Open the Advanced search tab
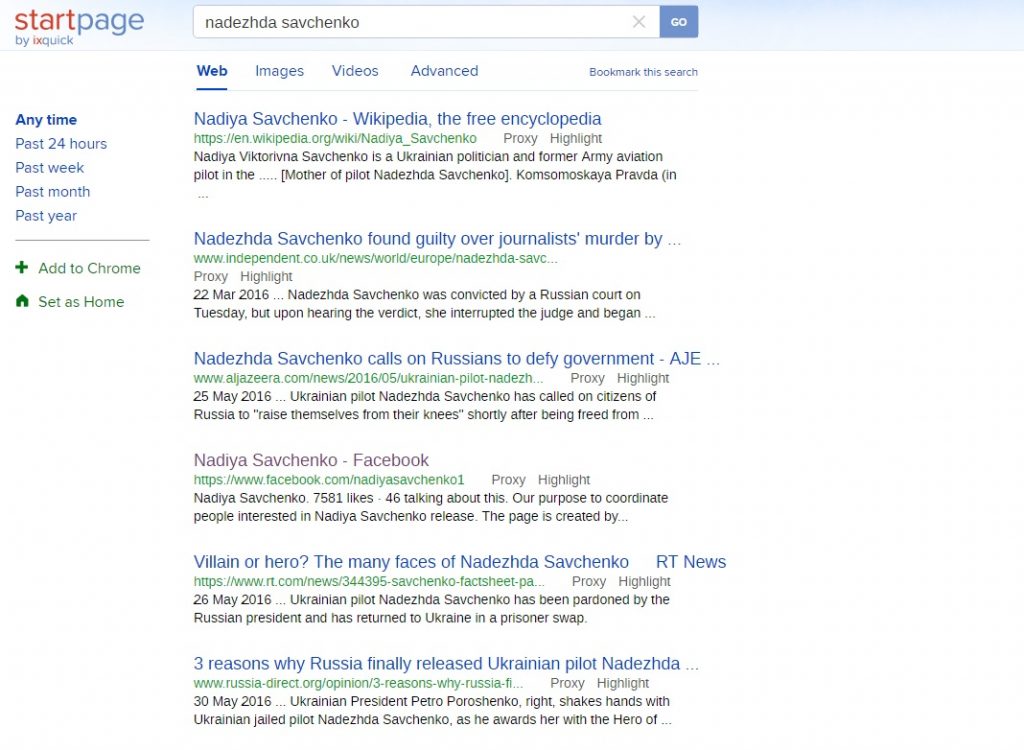 (444, 71)
